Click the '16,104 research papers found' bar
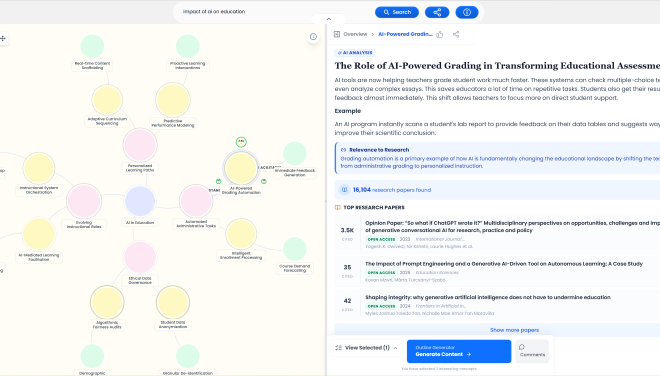The width and height of the screenshot is (660, 376). pyautogui.click(x=497, y=190)
